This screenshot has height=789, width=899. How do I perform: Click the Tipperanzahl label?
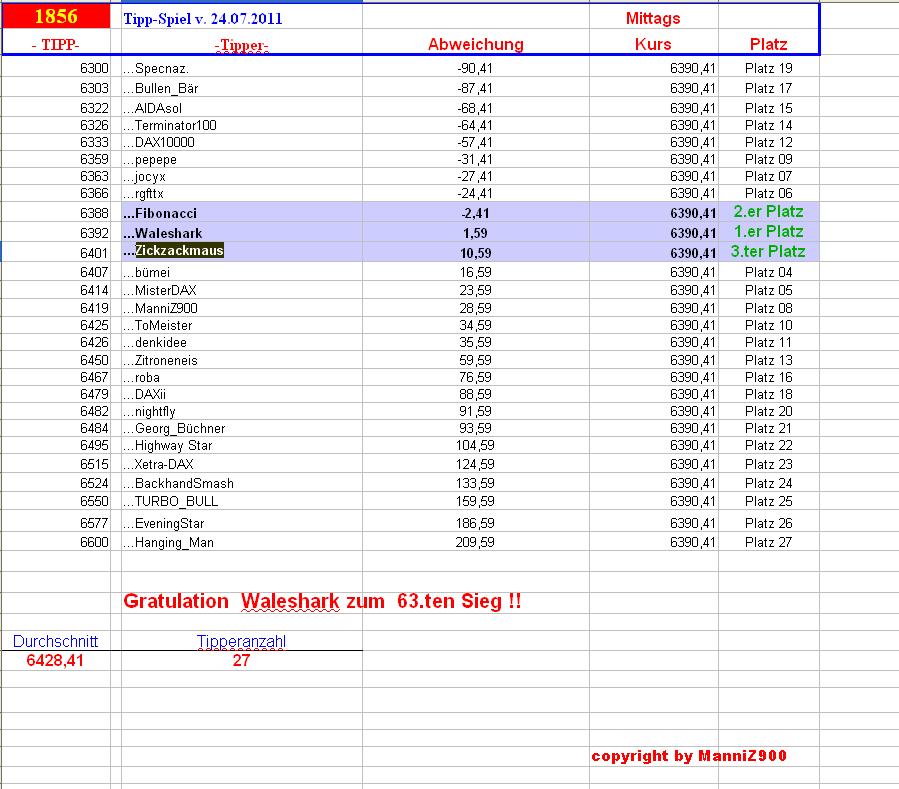tap(241, 642)
